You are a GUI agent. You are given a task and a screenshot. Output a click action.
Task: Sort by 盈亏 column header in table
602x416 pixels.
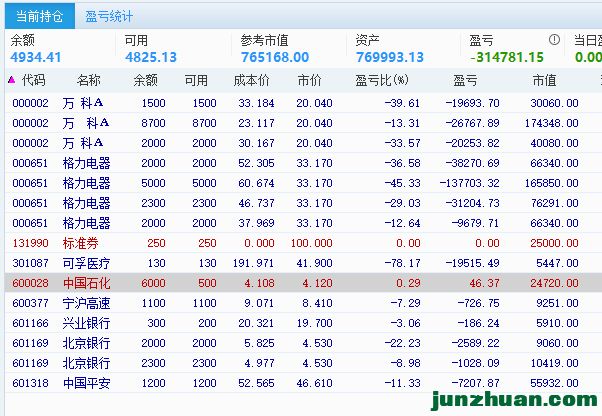(465, 80)
